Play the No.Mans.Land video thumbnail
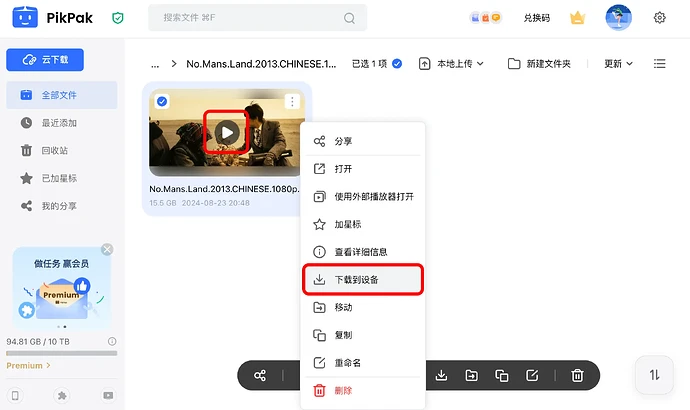Image resolution: width=690 pixels, height=410 pixels. pos(227,132)
